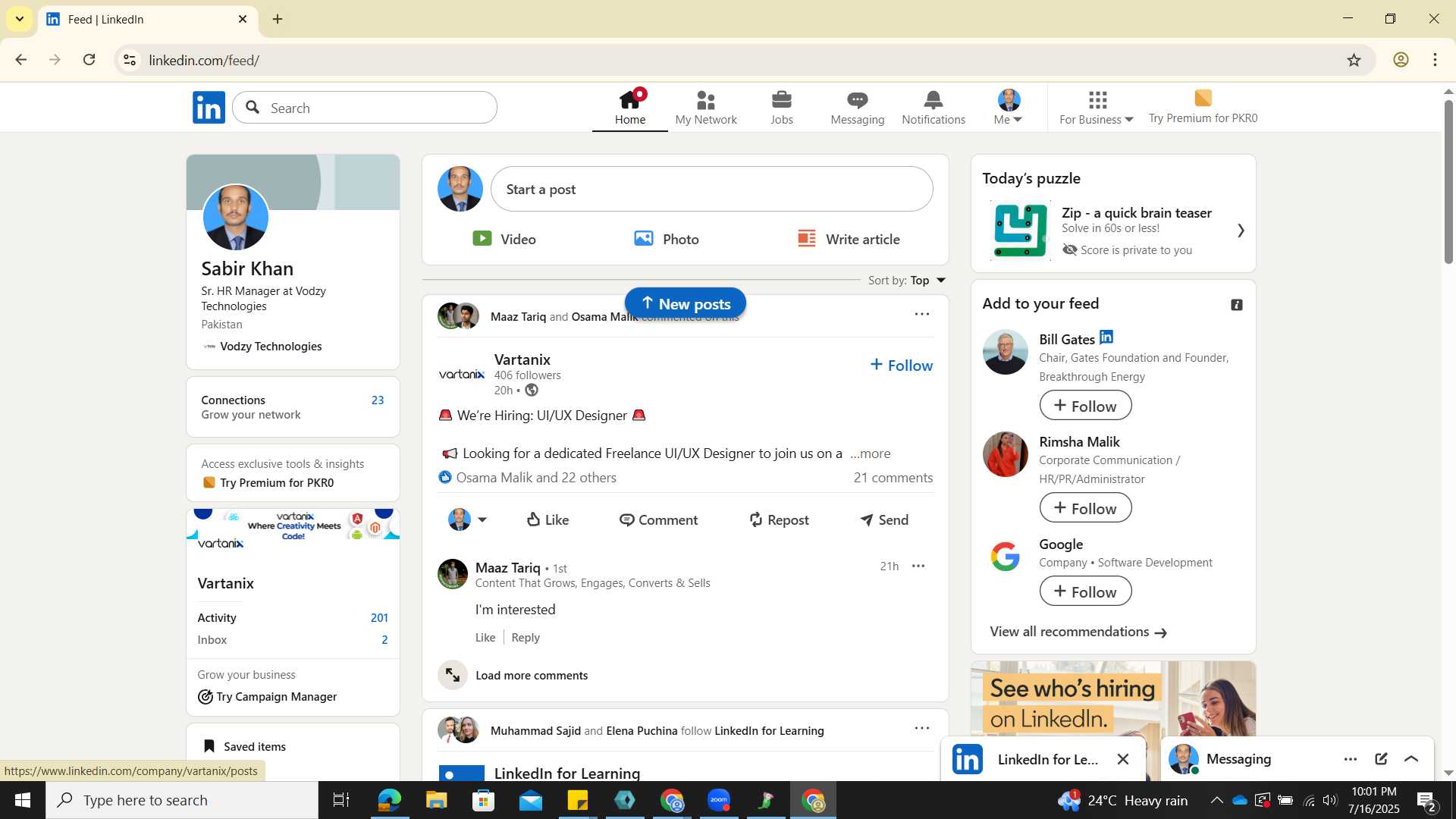Open Write article editor

[x=849, y=239]
